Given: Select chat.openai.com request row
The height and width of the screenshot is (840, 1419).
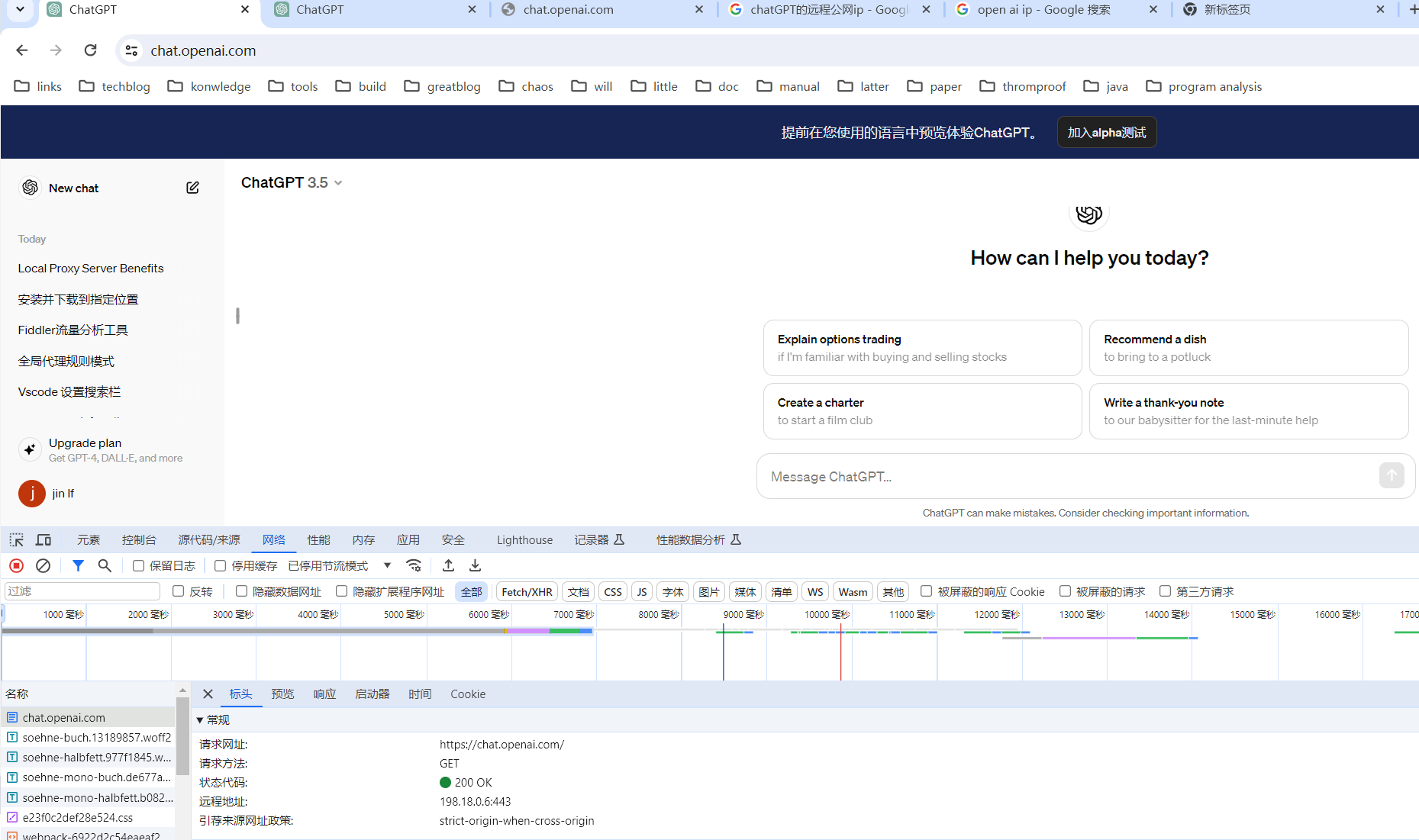Looking at the screenshot, I should [x=88, y=717].
